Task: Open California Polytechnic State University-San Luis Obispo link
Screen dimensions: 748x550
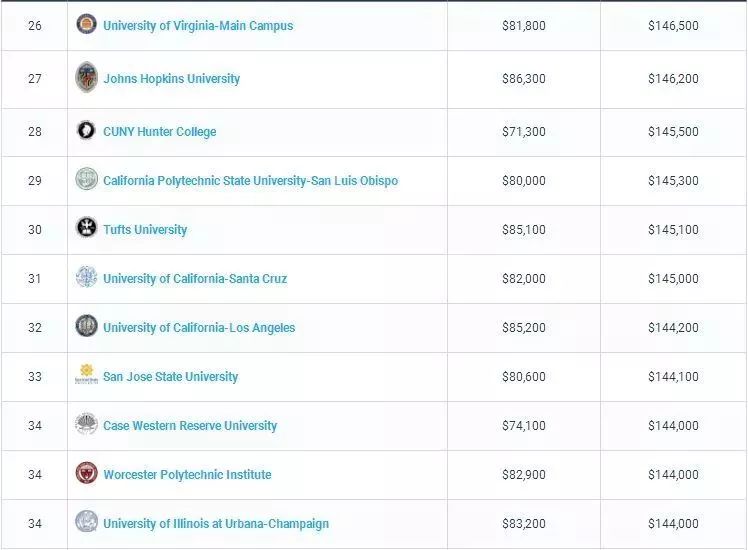Action: point(250,181)
